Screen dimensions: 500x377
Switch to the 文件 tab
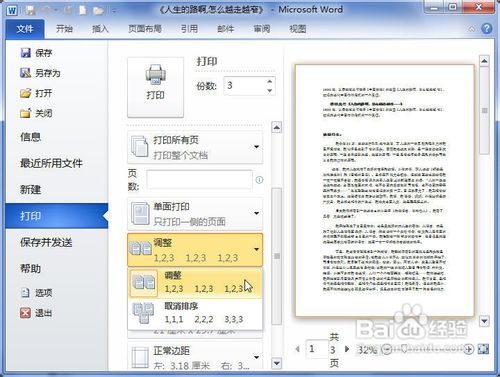25,29
